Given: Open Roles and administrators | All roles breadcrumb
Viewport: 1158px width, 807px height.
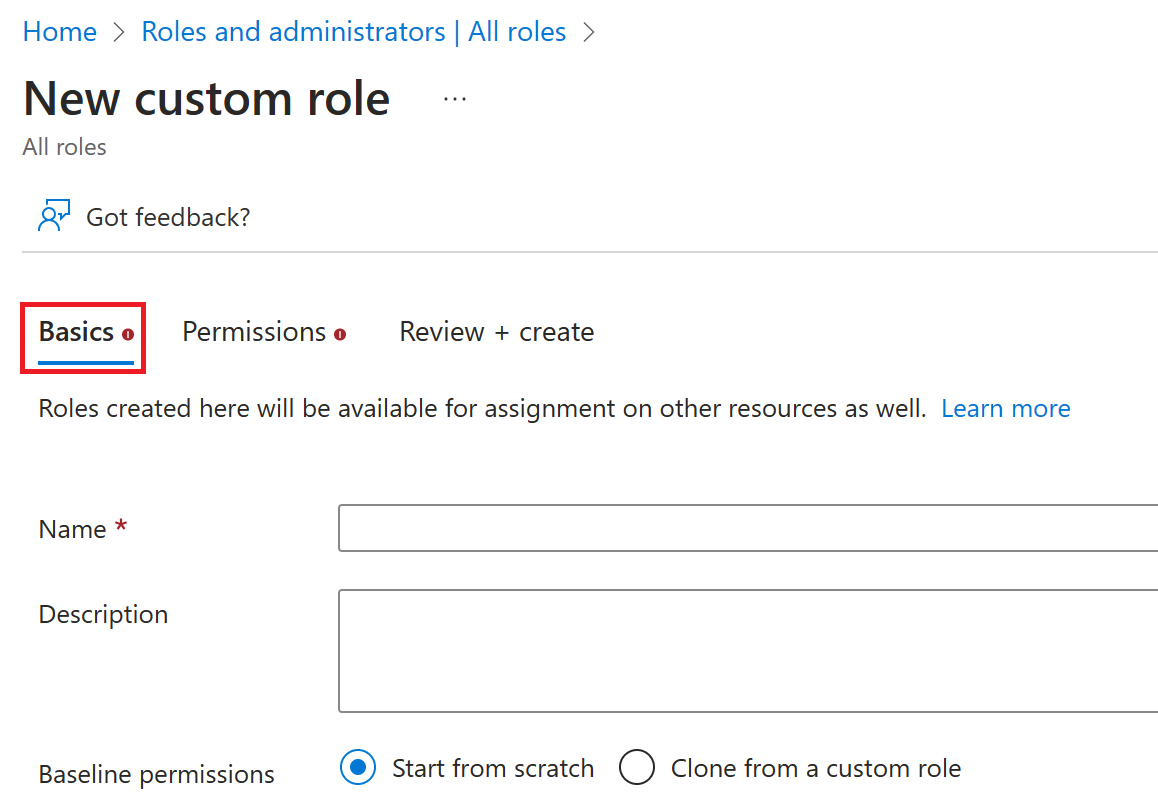Looking at the screenshot, I should tap(353, 31).
